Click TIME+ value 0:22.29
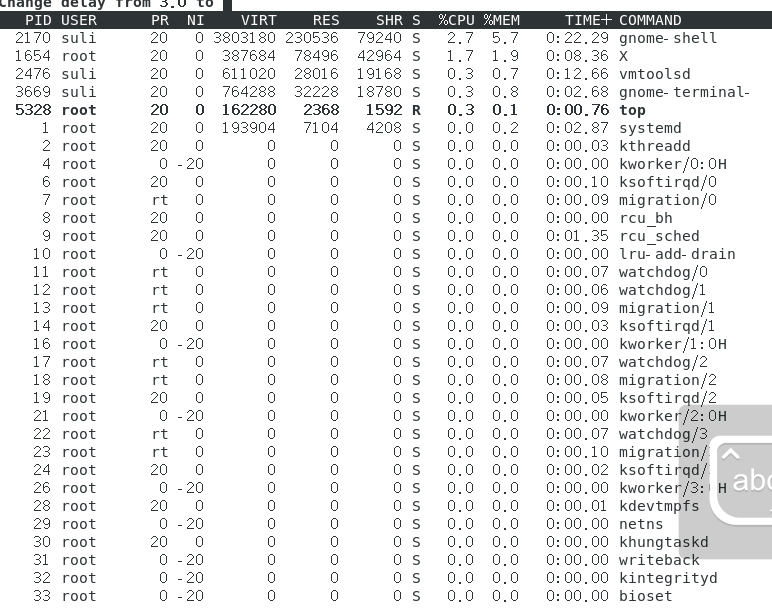 tap(577, 38)
